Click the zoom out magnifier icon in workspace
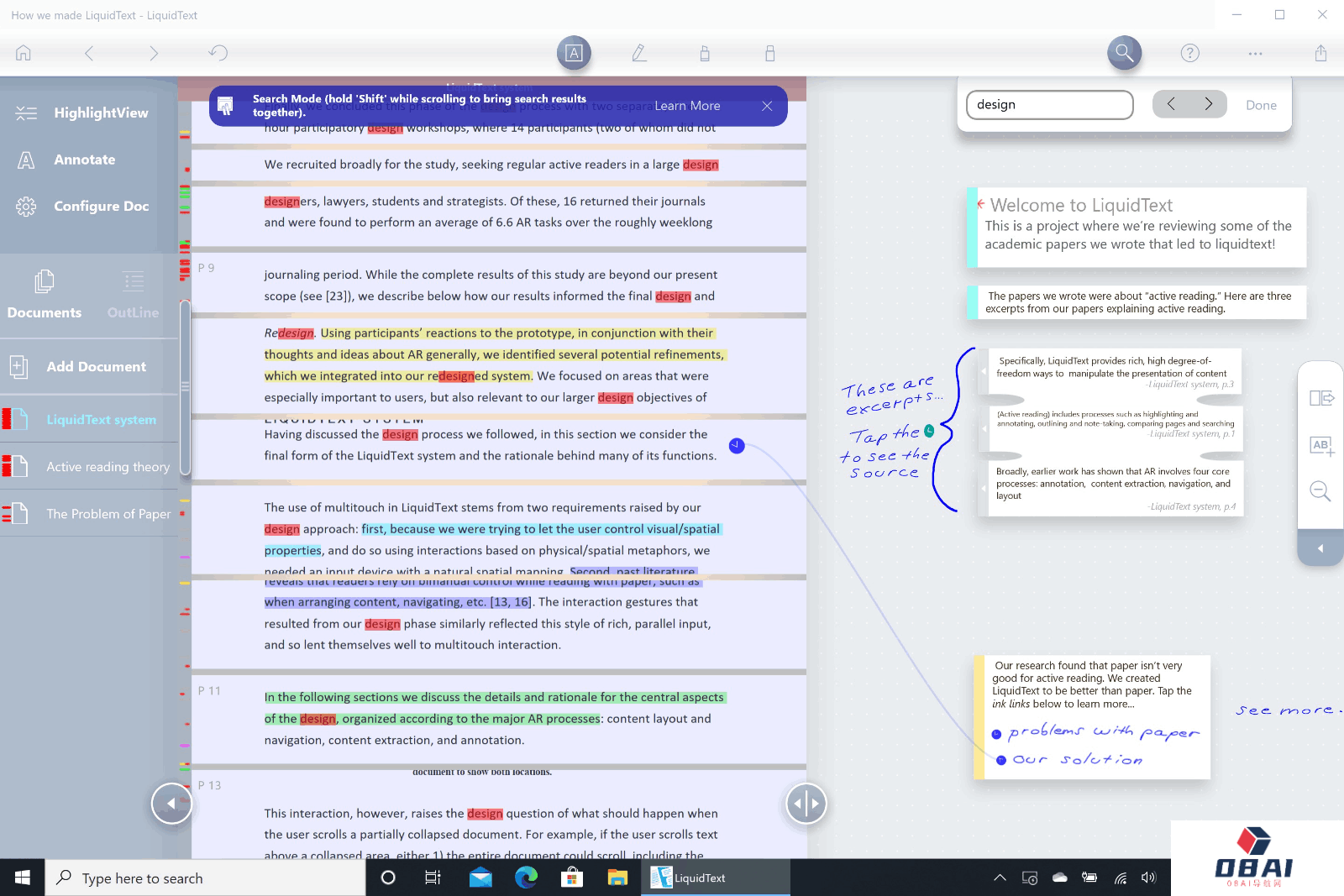This screenshot has height=896, width=1344. [1320, 491]
